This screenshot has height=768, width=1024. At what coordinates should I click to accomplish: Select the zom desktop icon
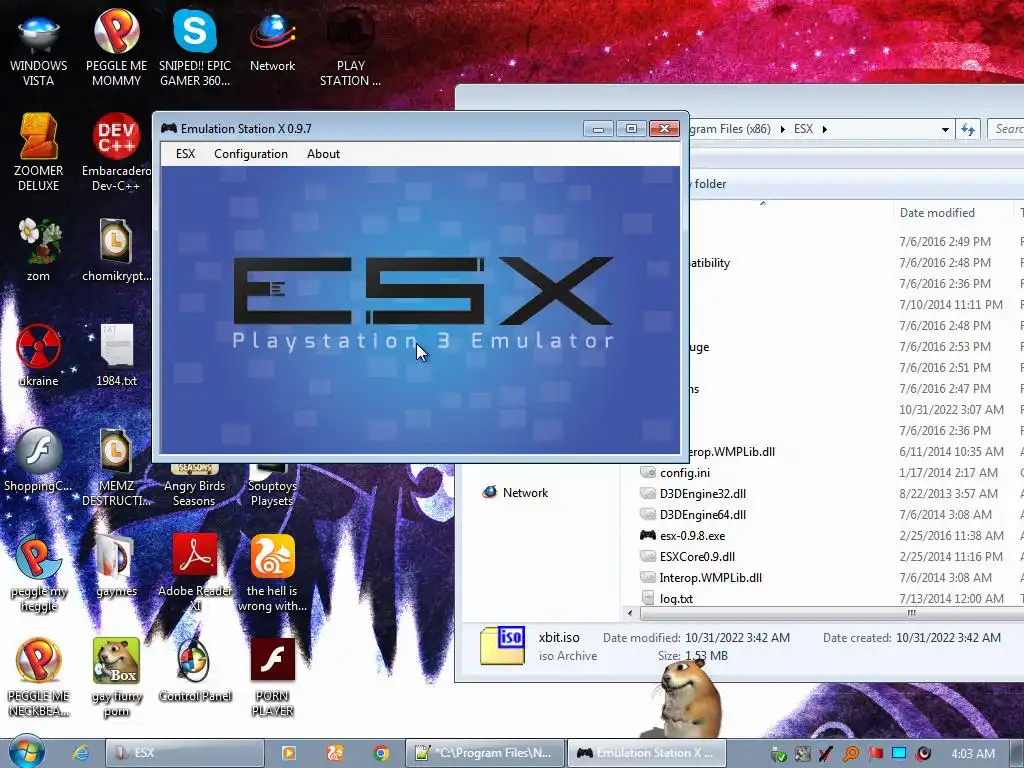[x=39, y=251]
